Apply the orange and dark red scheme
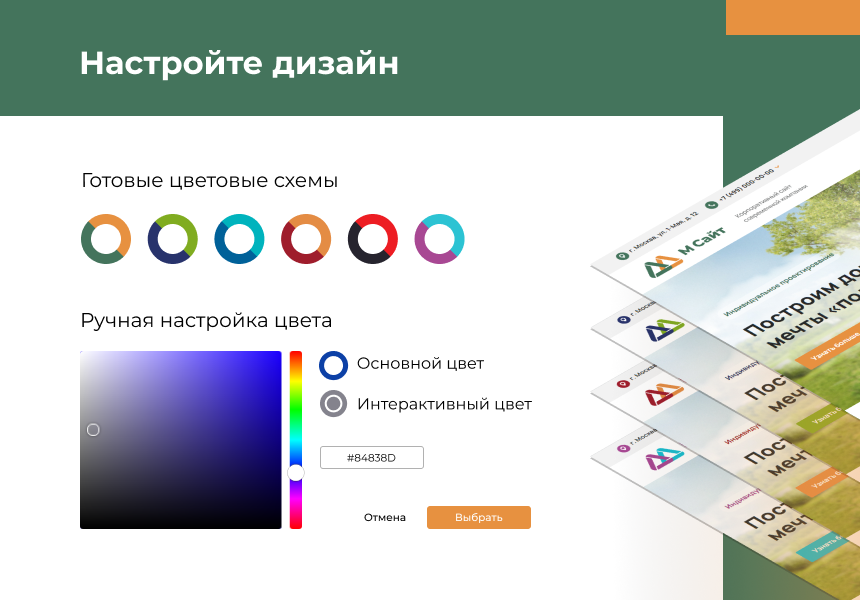This screenshot has width=860, height=600. pos(306,239)
